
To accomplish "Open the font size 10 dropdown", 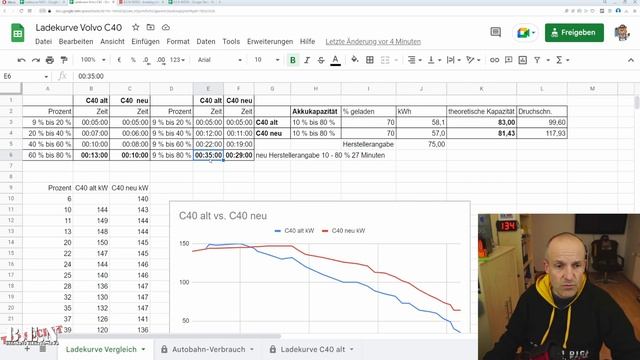I will [x=267, y=60].
